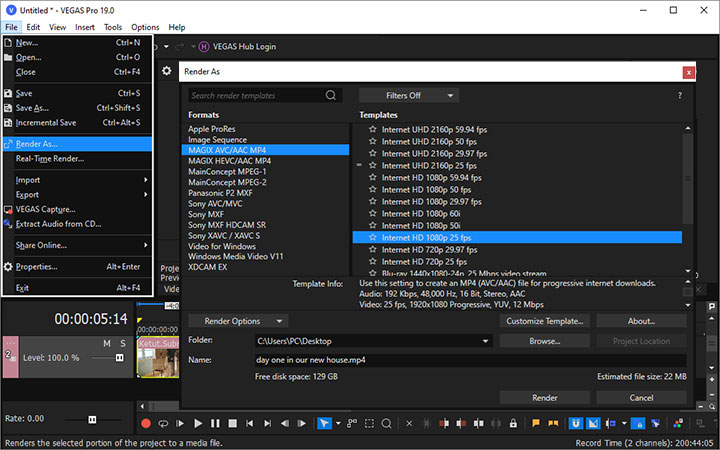Toggle the Mute (M) button on track 2

105,343
